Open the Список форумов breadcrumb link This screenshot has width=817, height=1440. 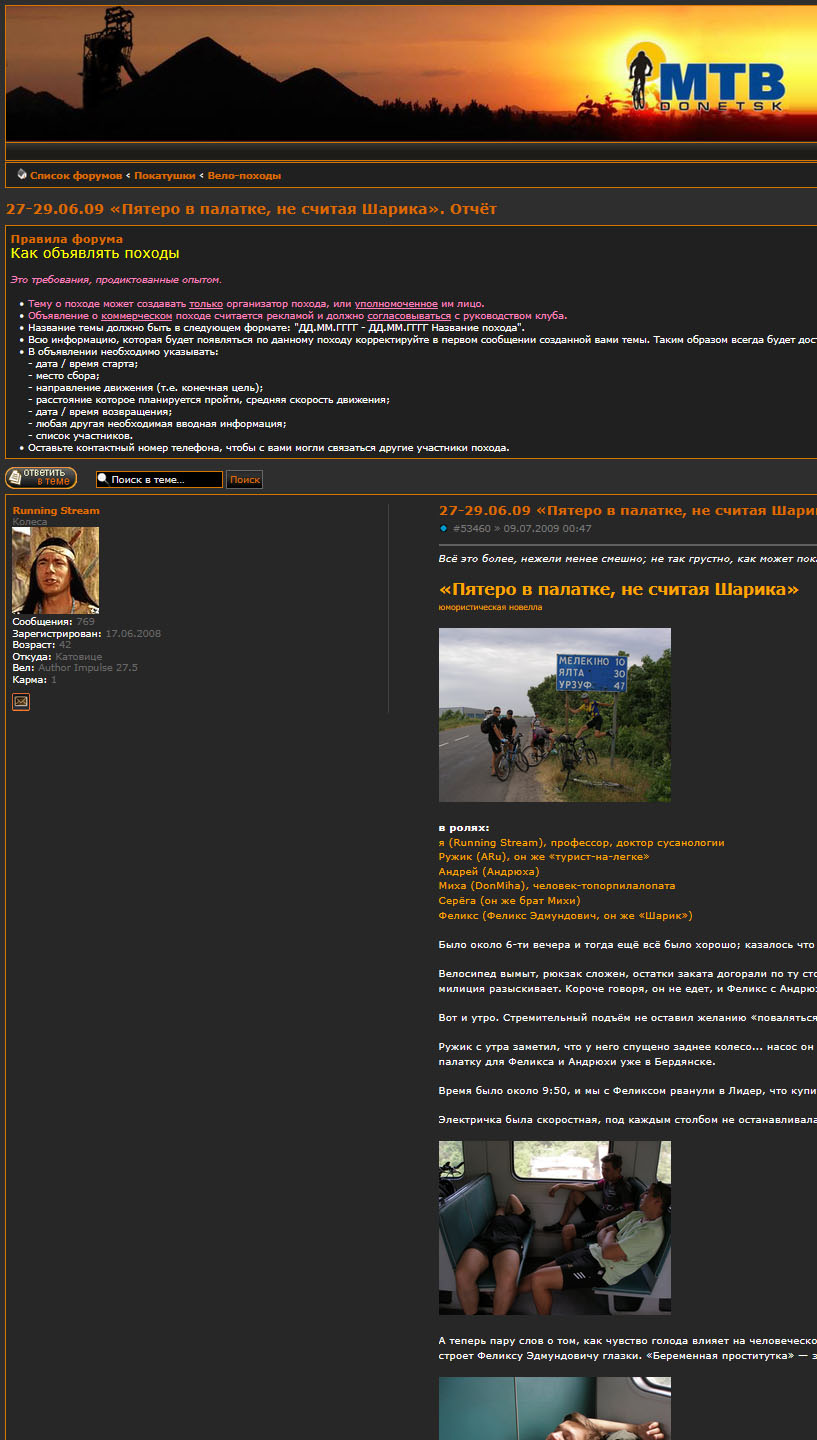(76, 175)
